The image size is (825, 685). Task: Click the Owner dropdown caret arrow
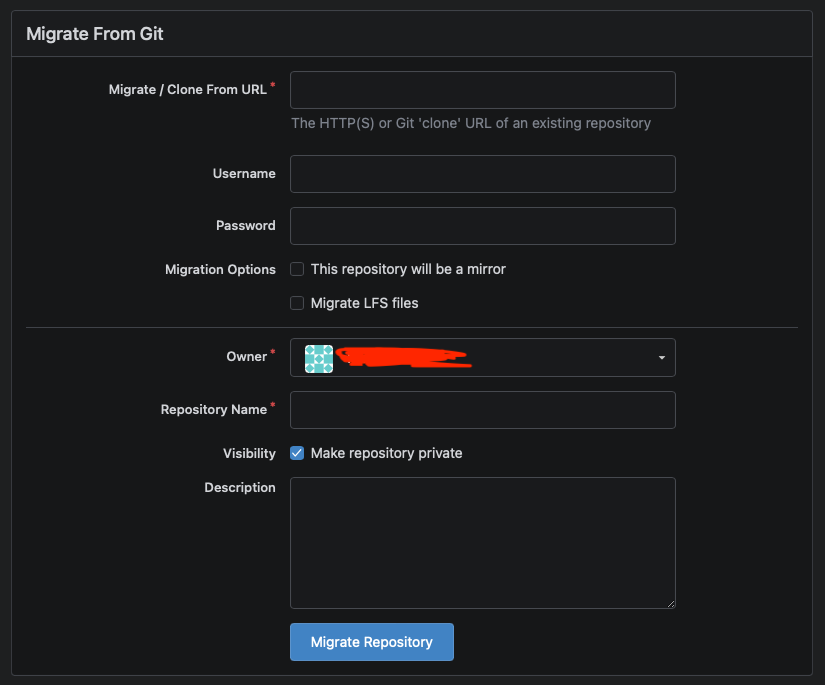coord(661,358)
